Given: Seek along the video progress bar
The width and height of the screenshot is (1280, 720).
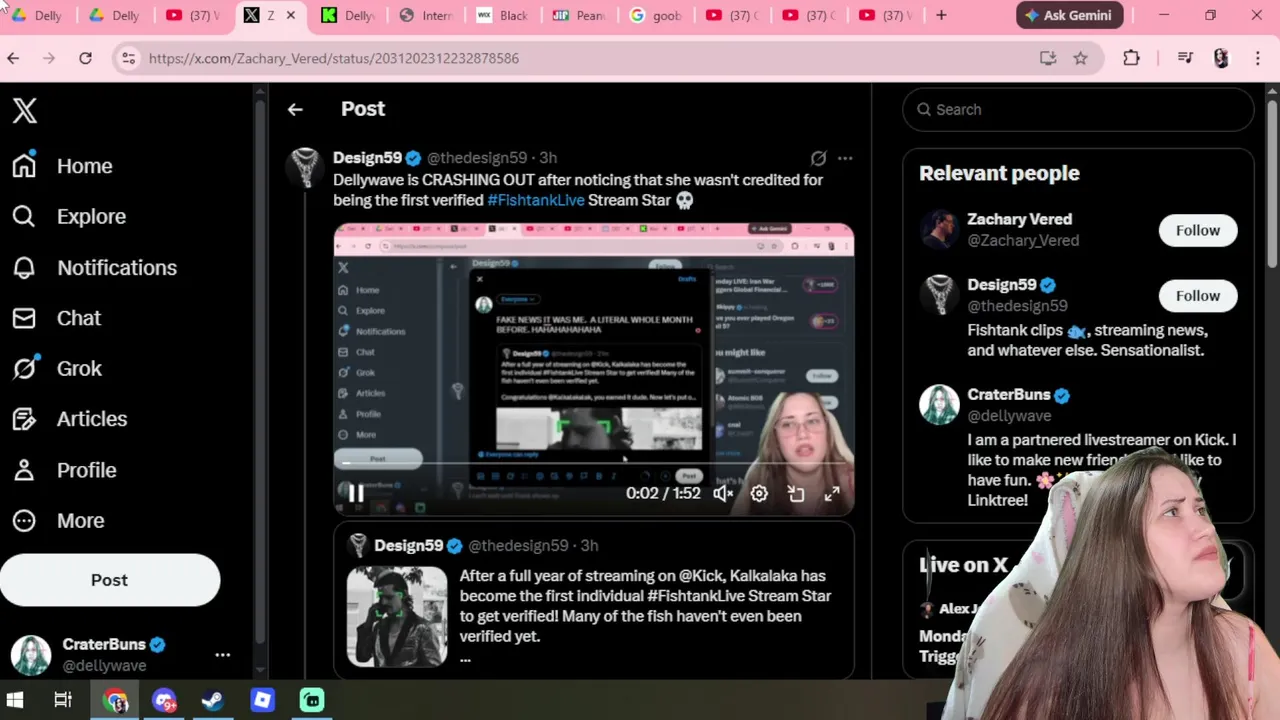Looking at the screenshot, I should (594, 464).
